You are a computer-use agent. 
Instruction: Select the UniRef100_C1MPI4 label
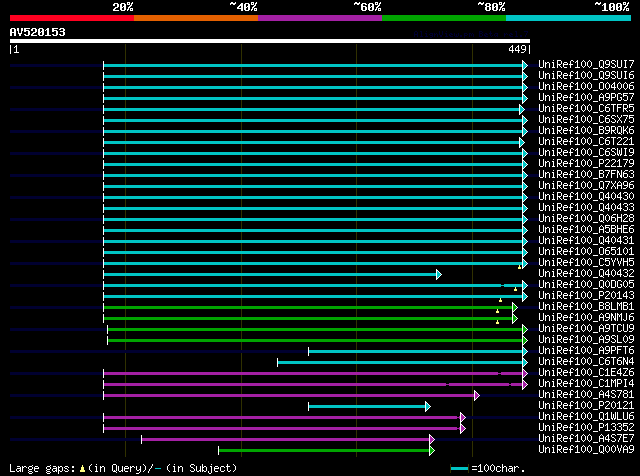coord(586,384)
